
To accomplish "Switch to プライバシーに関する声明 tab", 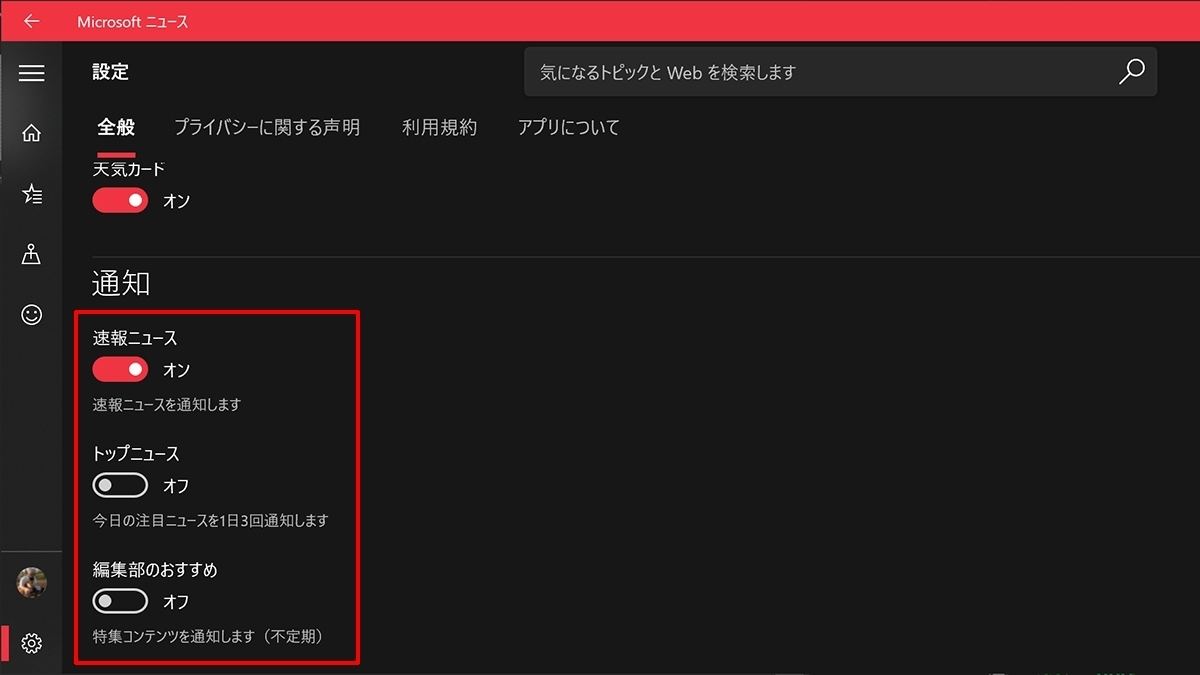I will [x=267, y=127].
